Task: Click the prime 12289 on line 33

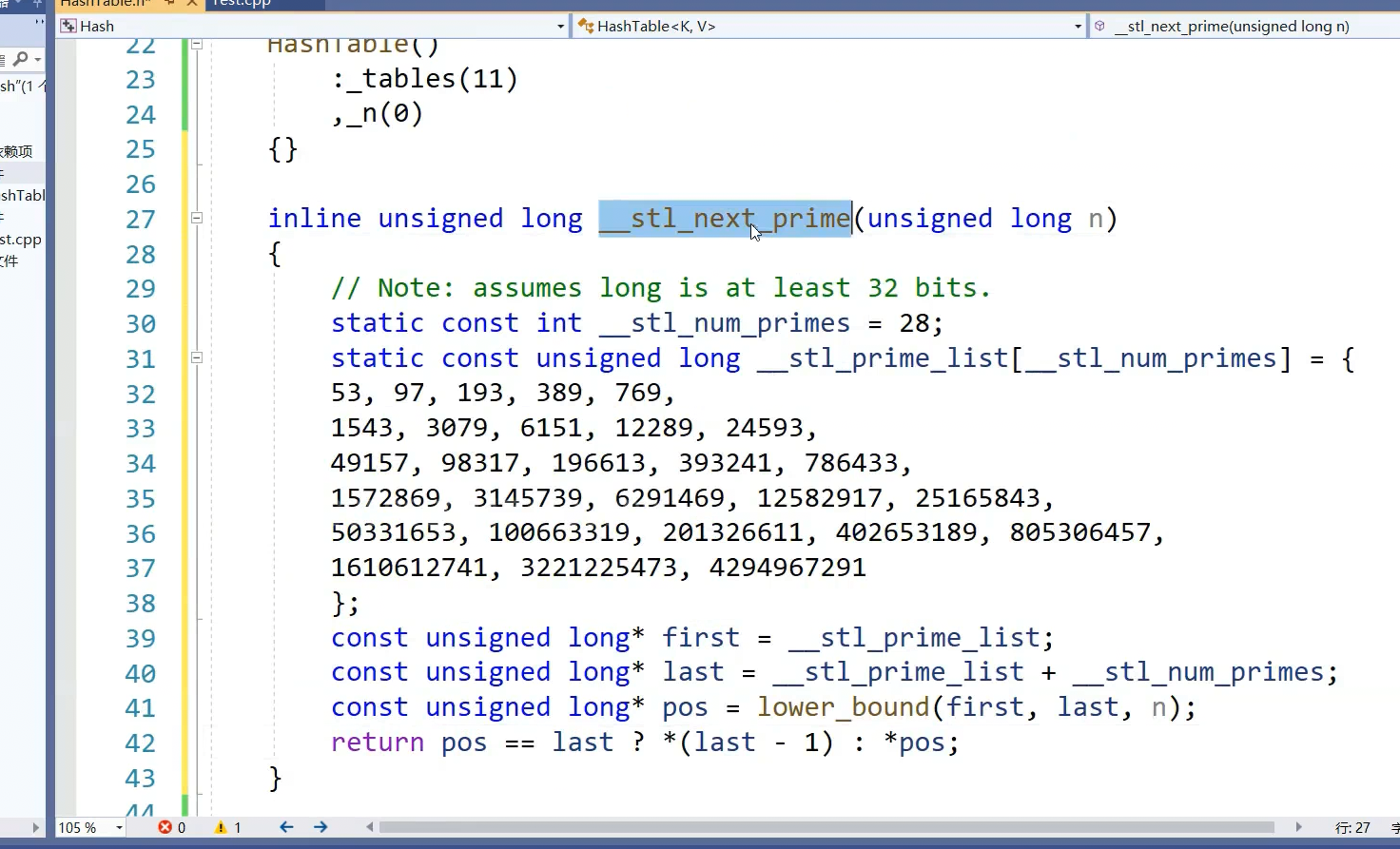Action: 653,428
